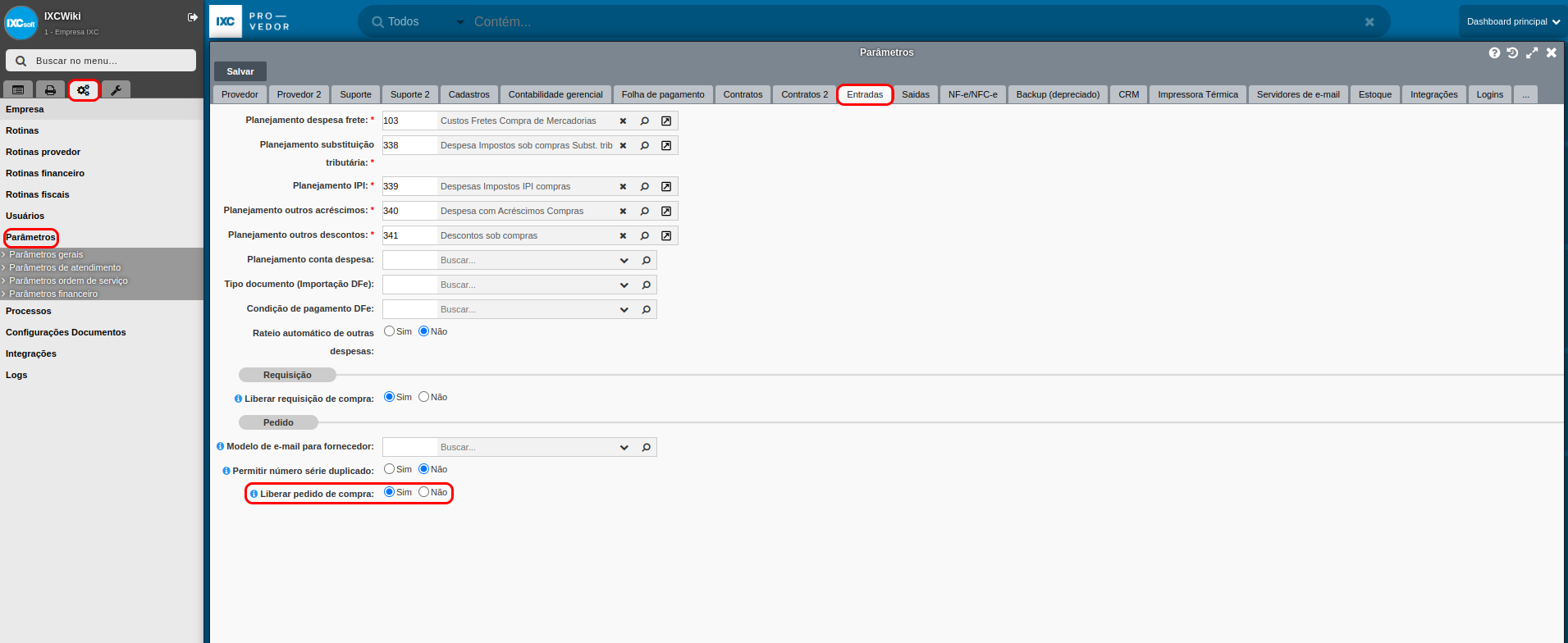Viewport: 1568px width, 643px height.
Task: Open the Rotinas financeiro sidebar menu
Action: tap(45, 173)
